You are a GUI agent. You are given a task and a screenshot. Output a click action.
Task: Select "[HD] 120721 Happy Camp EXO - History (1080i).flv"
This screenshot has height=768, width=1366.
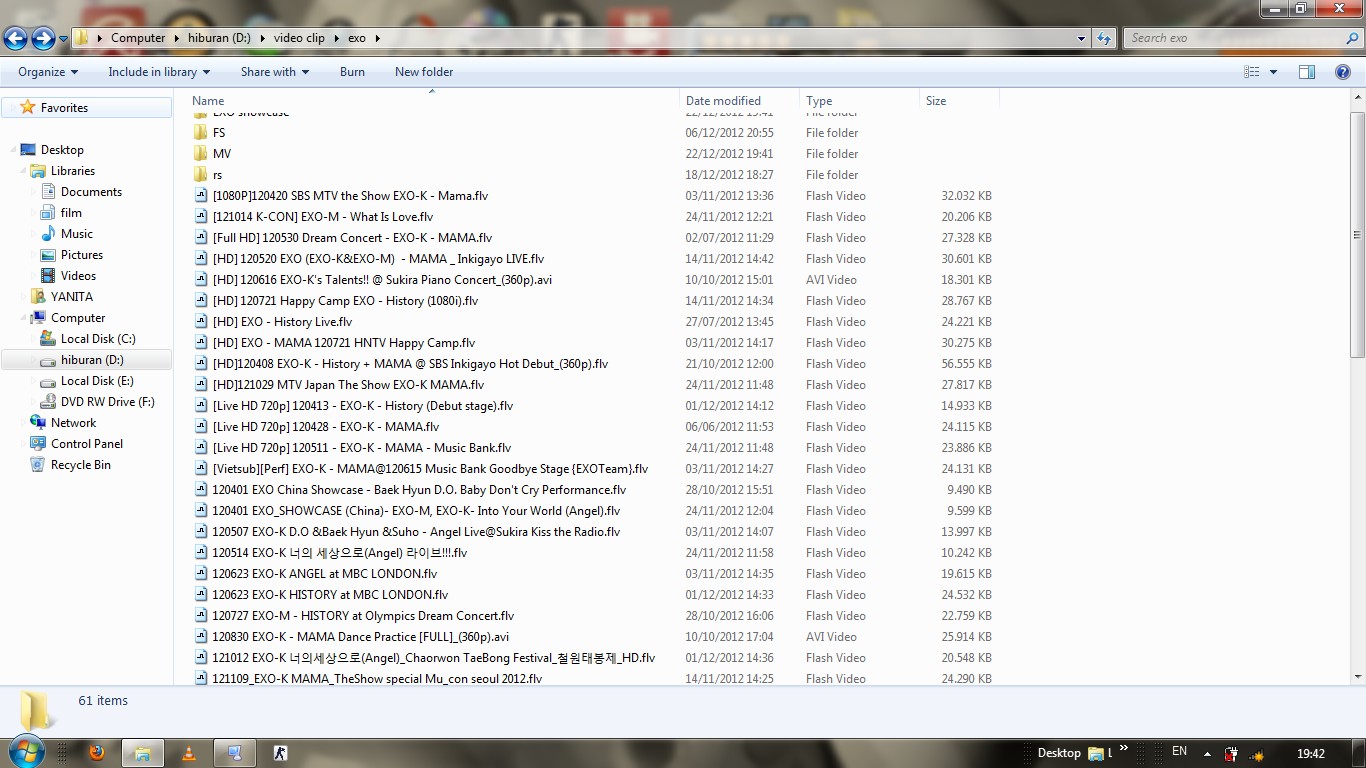[345, 301]
